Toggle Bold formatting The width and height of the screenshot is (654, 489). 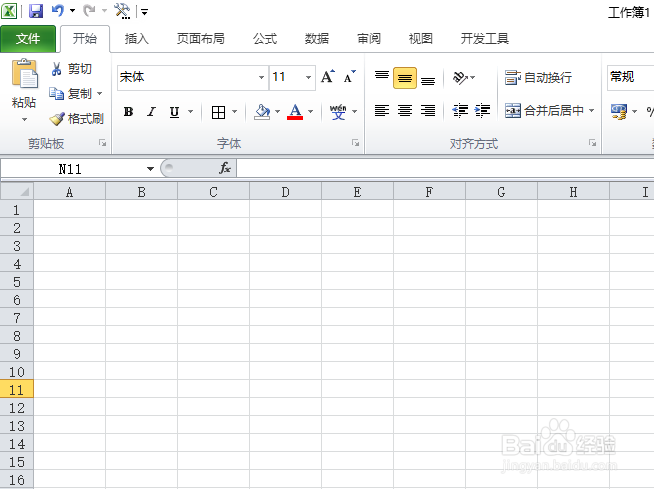(128, 112)
